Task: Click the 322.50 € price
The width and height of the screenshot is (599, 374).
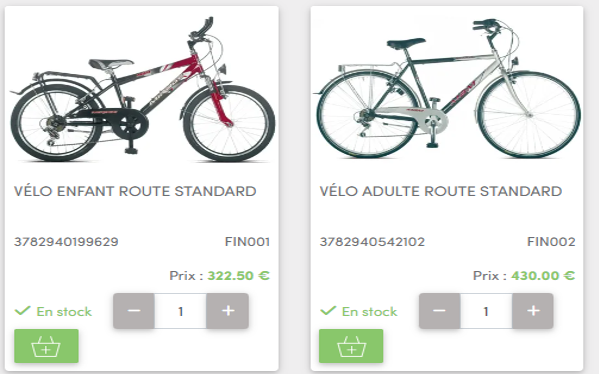Action: coord(238,275)
